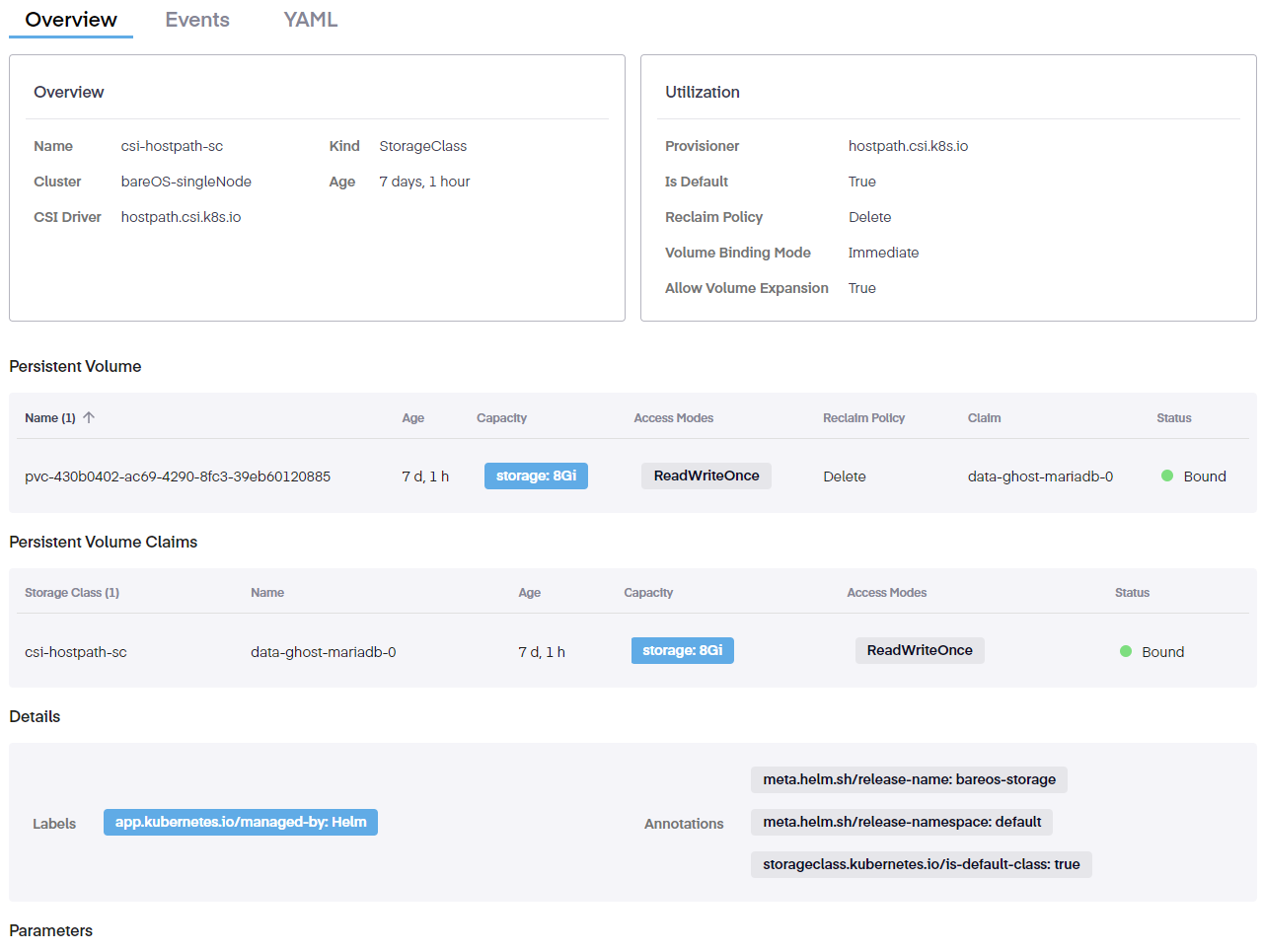Open persistent volume pvc-430b0402-ac69-4290-8fc3-39eb60120885

click(178, 476)
